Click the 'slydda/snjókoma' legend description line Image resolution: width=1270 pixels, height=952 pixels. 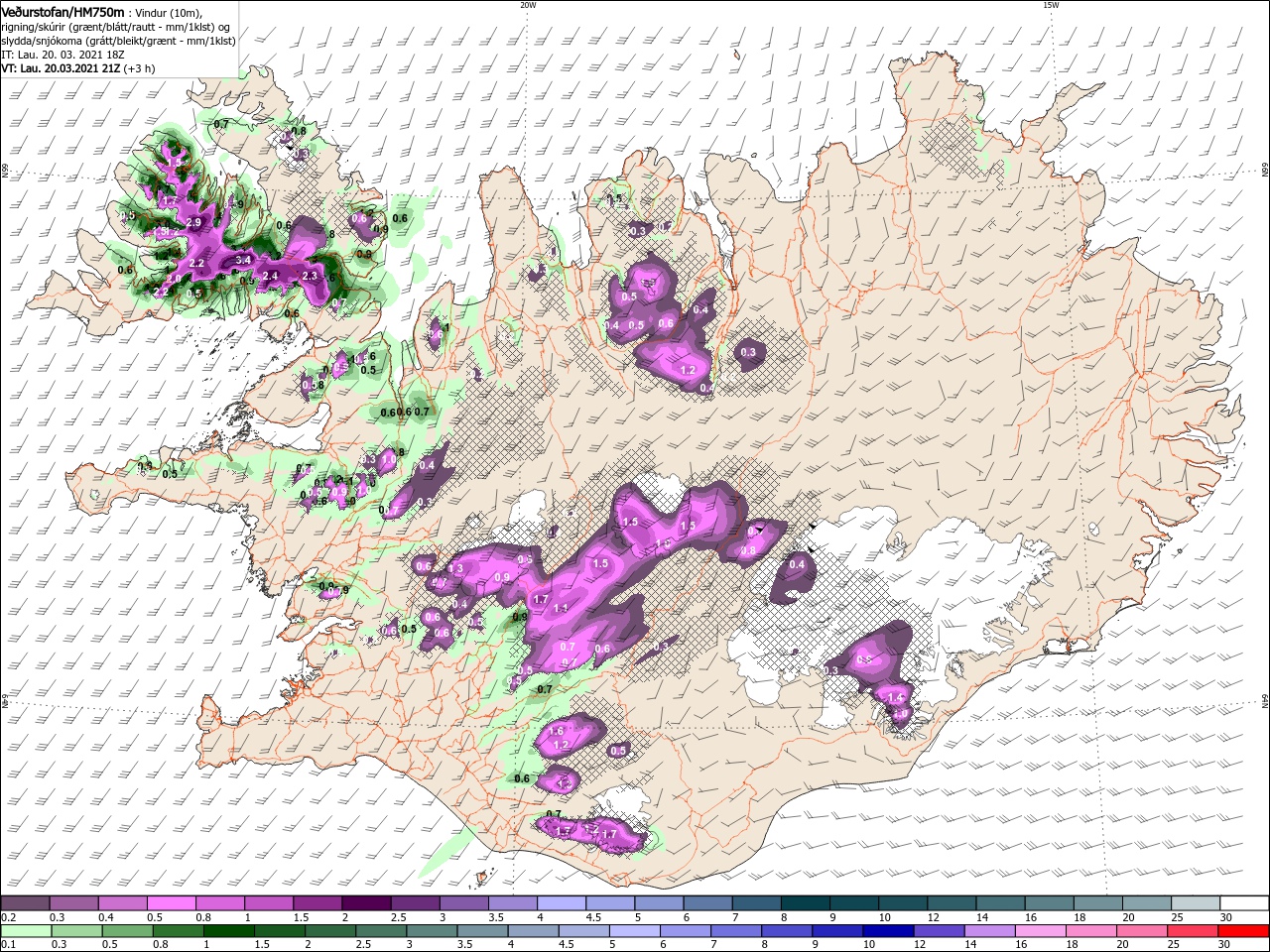(118, 41)
